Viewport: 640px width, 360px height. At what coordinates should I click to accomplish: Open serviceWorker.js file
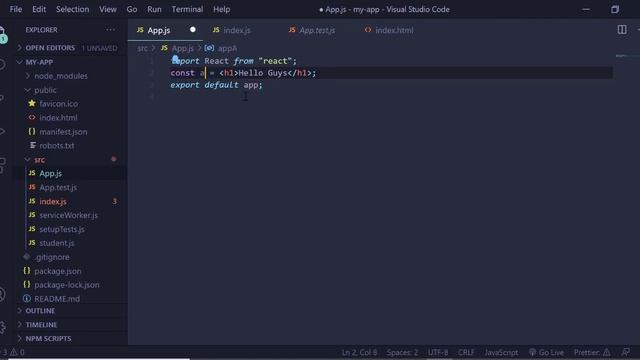click(68, 215)
